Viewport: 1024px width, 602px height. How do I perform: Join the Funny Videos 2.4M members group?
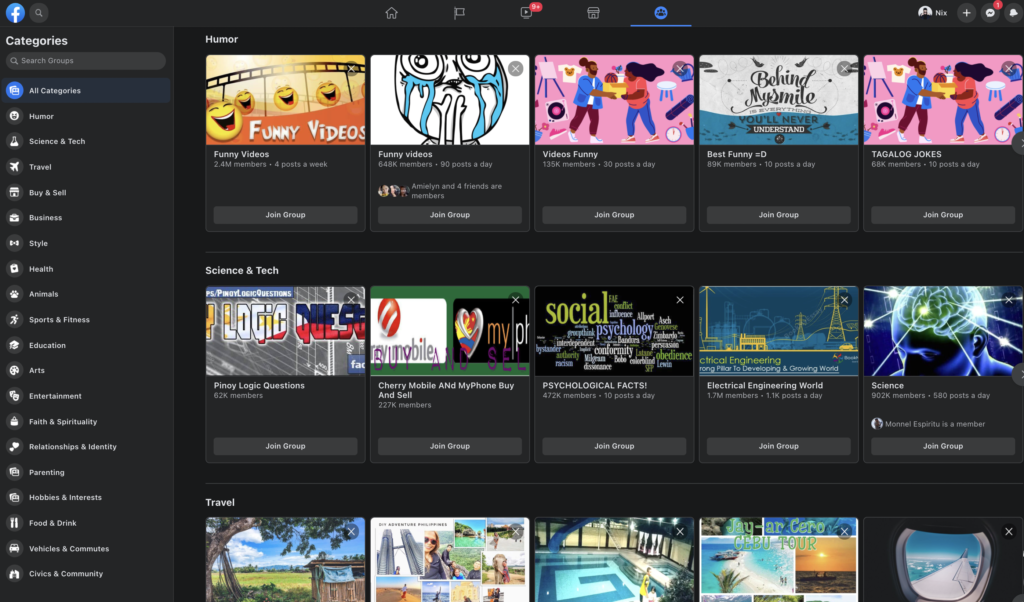285,215
